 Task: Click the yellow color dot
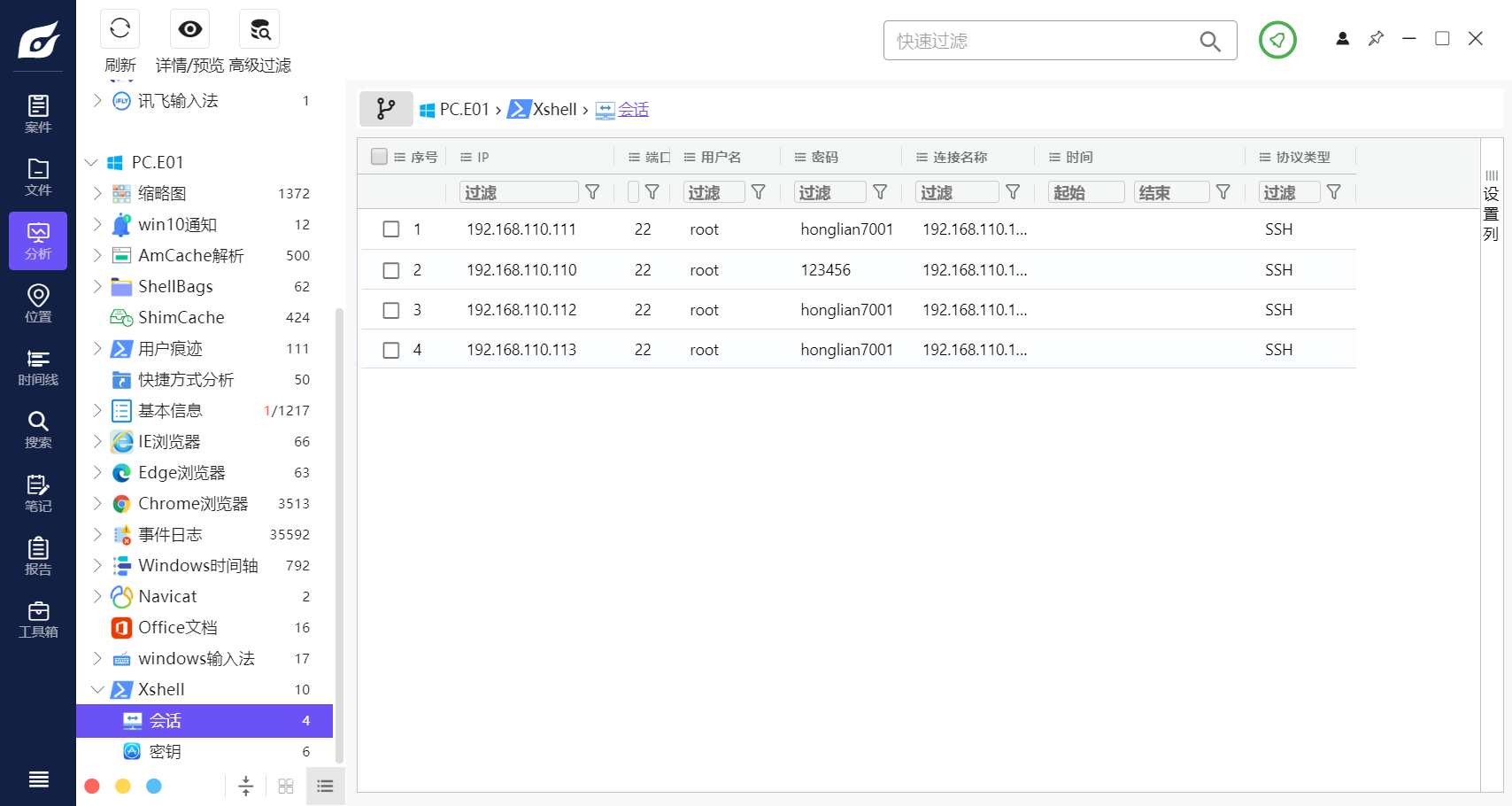[x=123, y=786]
